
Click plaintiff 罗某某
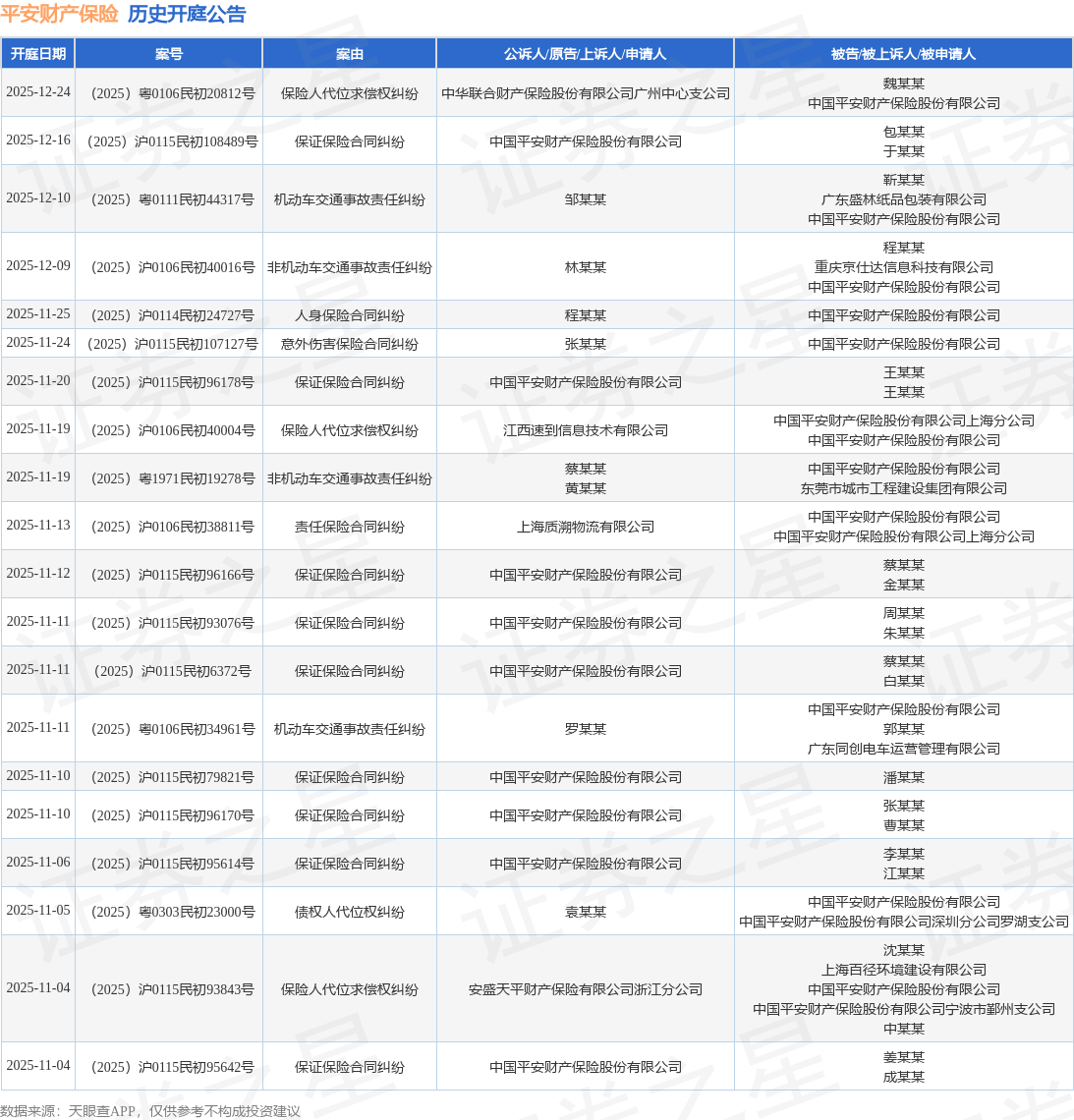[x=586, y=729]
